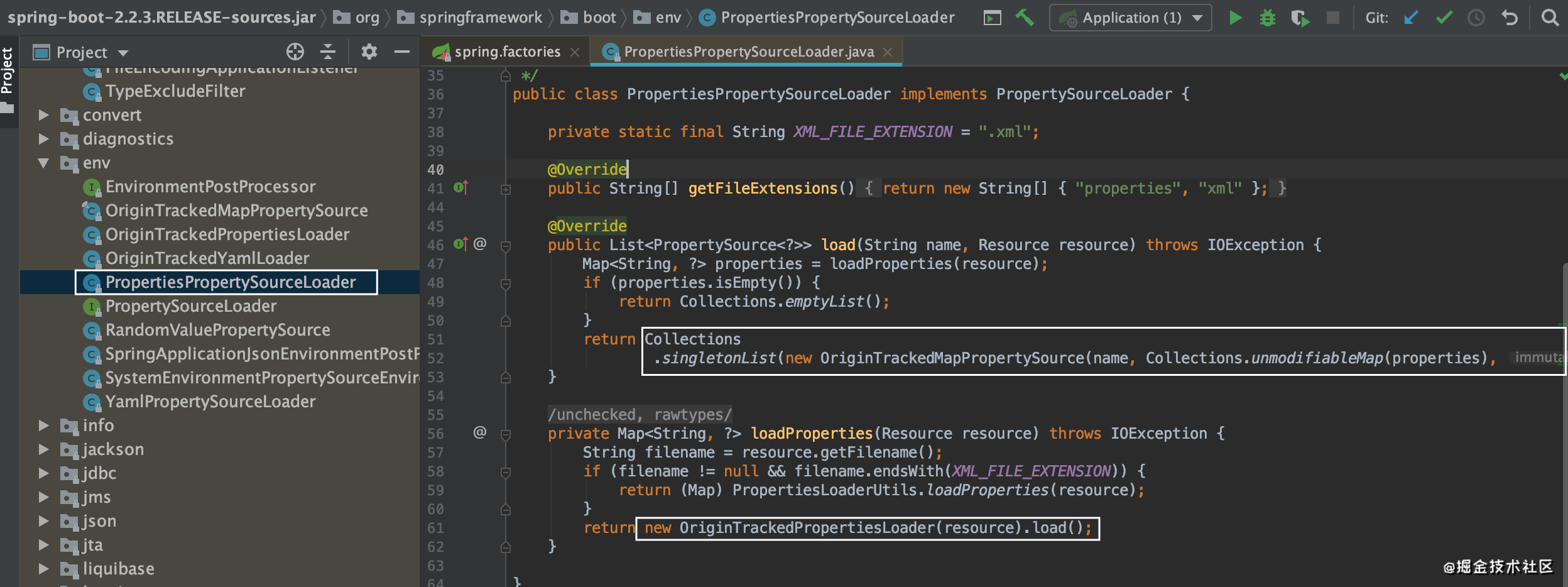Build project with the hammer icon

[x=1025, y=18]
